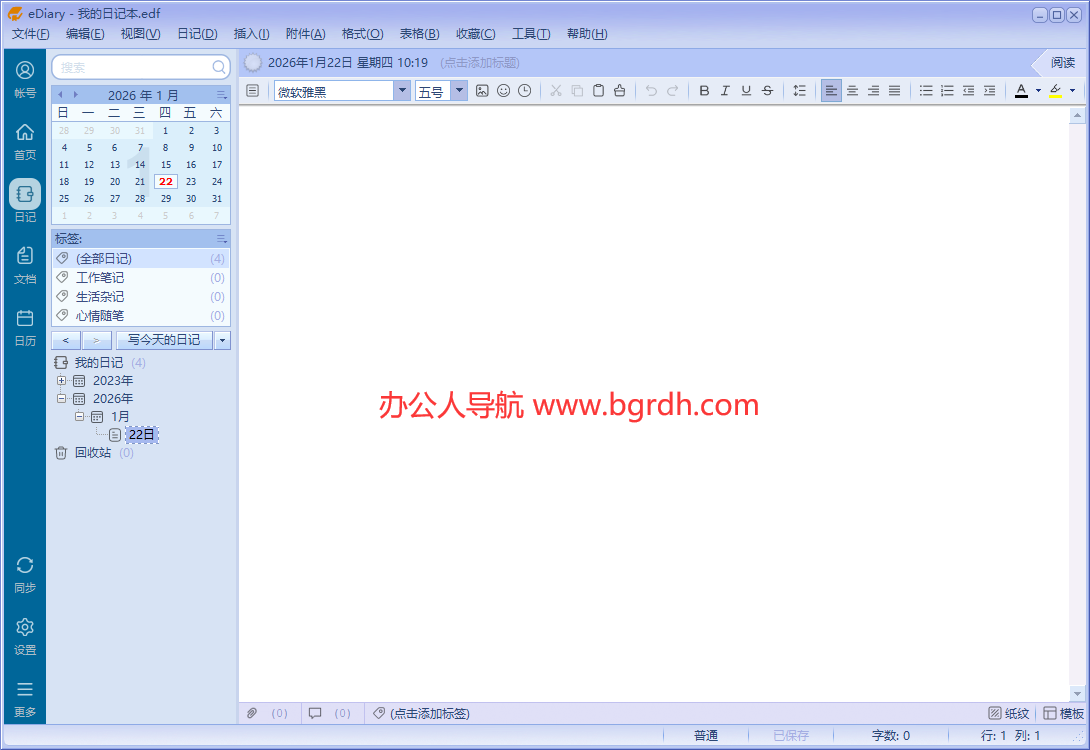The image size is (1090, 750).
Task: Insert numbered list
Action: [947, 90]
